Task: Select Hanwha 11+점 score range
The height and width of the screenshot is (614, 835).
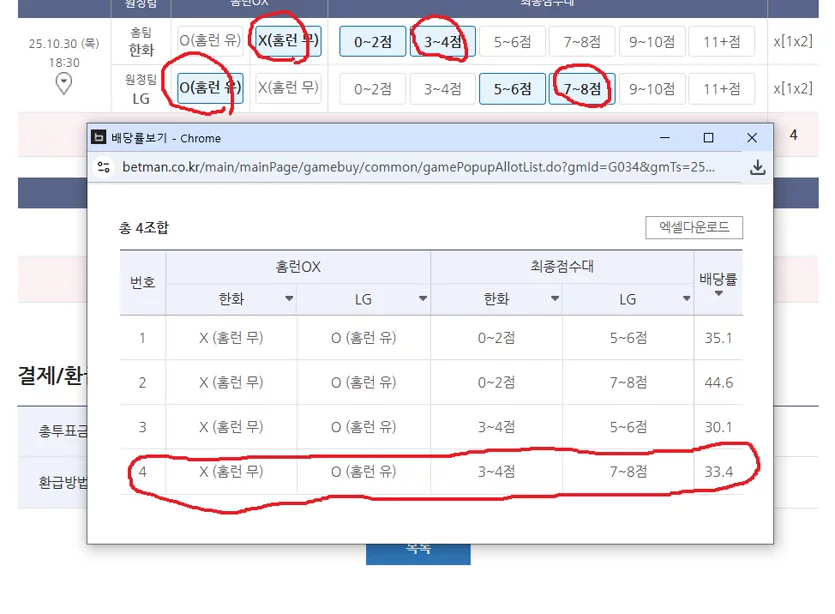Action: [x=722, y=42]
